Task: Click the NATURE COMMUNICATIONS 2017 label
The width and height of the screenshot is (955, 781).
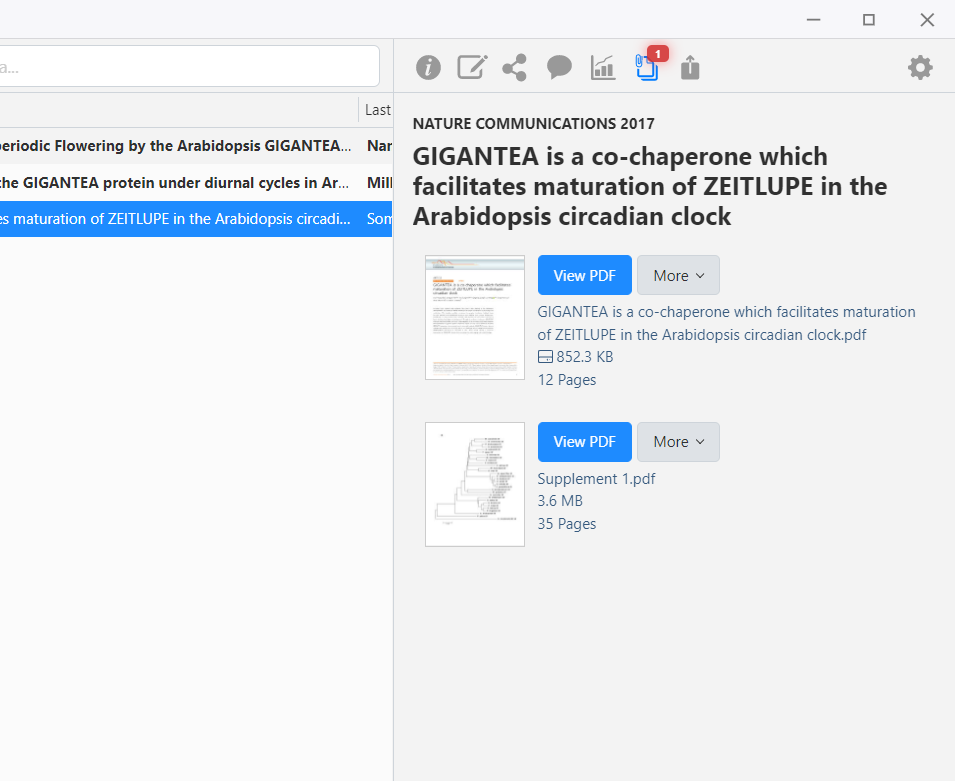Action: point(534,124)
